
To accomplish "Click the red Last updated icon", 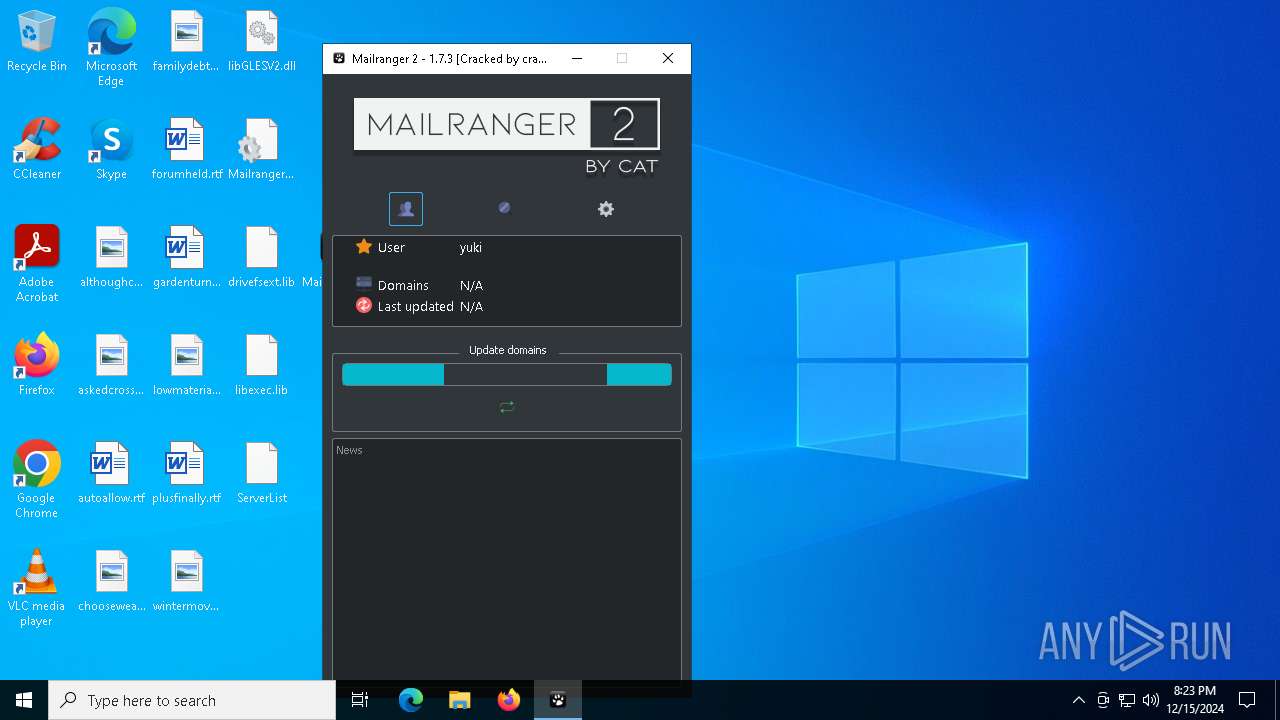I will click(x=364, y=306).
